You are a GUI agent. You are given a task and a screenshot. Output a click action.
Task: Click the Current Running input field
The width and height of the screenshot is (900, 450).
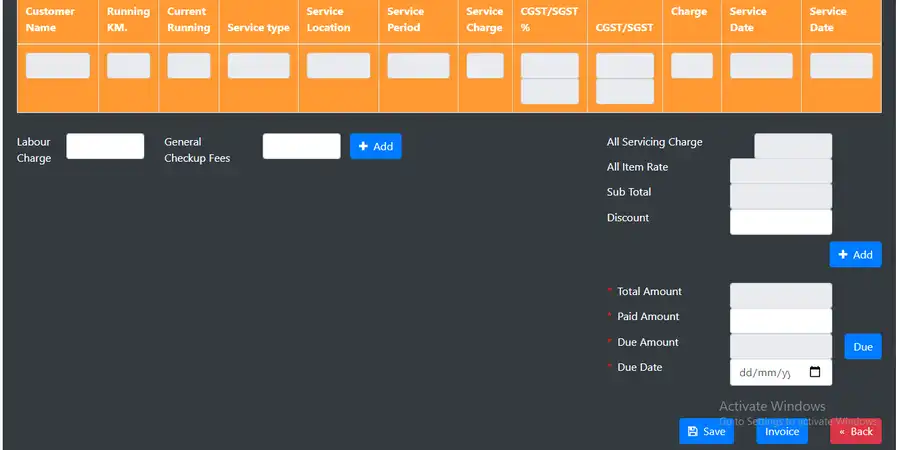[188, 66]
